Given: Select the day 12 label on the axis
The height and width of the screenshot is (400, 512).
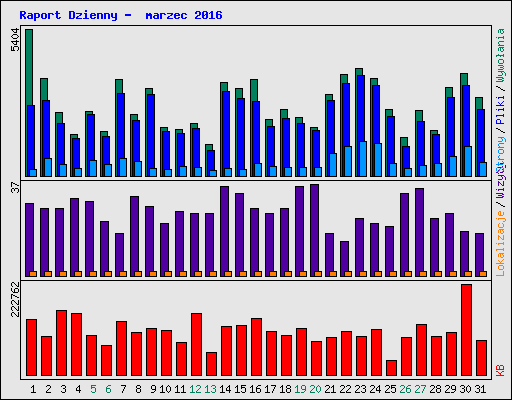Looking at the screenshot, I should pos(195,389).
